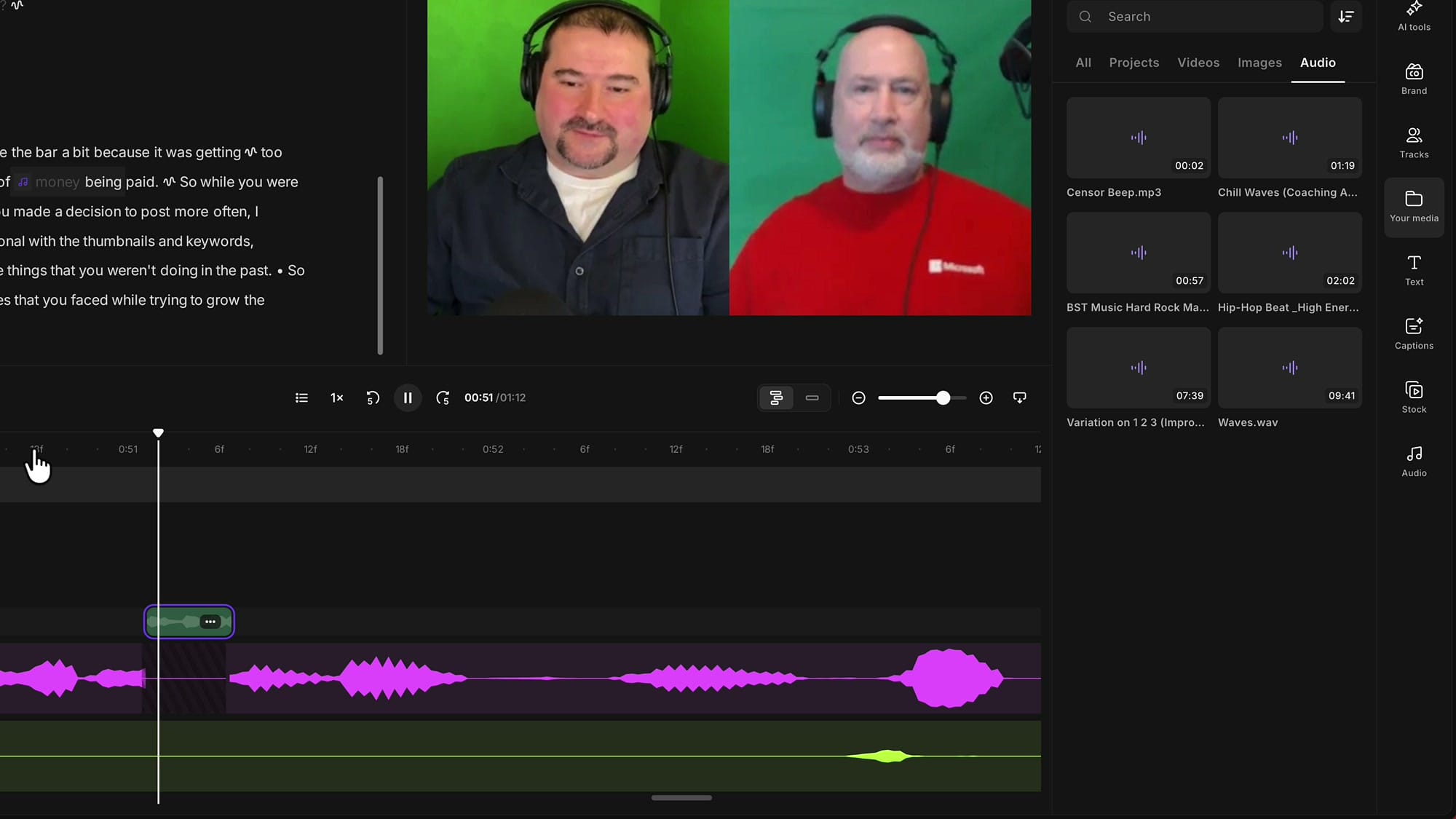
Task: Pause playback with the pause button
Action: pos(408,397)
